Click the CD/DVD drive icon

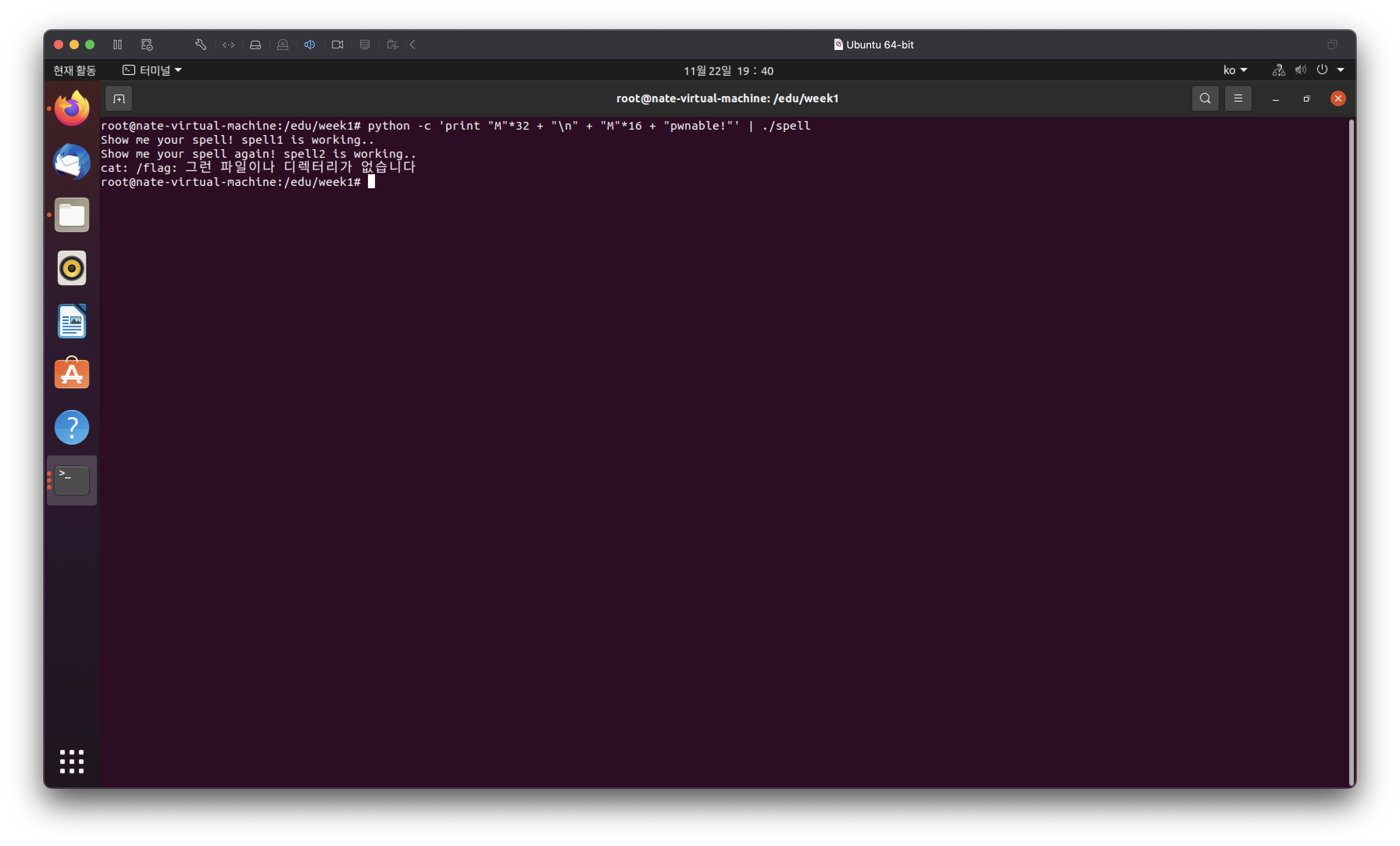[x=282, y=44]
